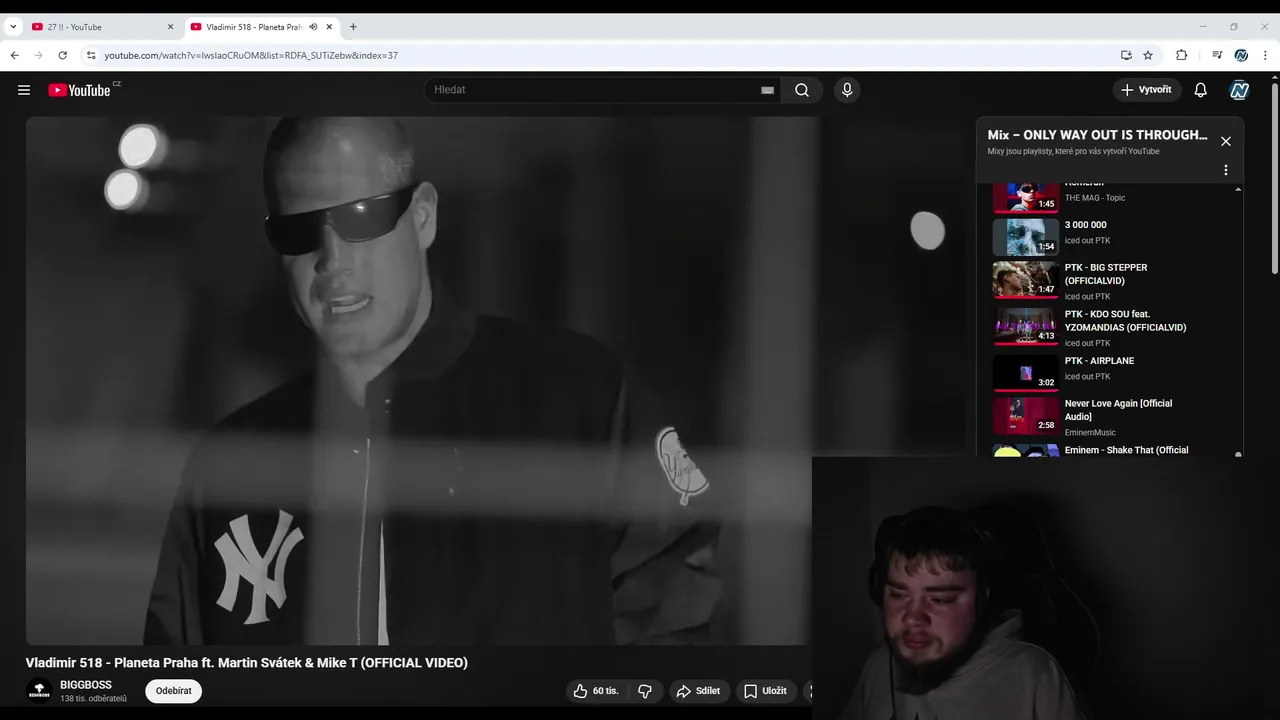Image resolution: width=1280 pixels, height=720 pixels.
Task: Open BIGGBOSS channel name link
Action: coord(86,685)
